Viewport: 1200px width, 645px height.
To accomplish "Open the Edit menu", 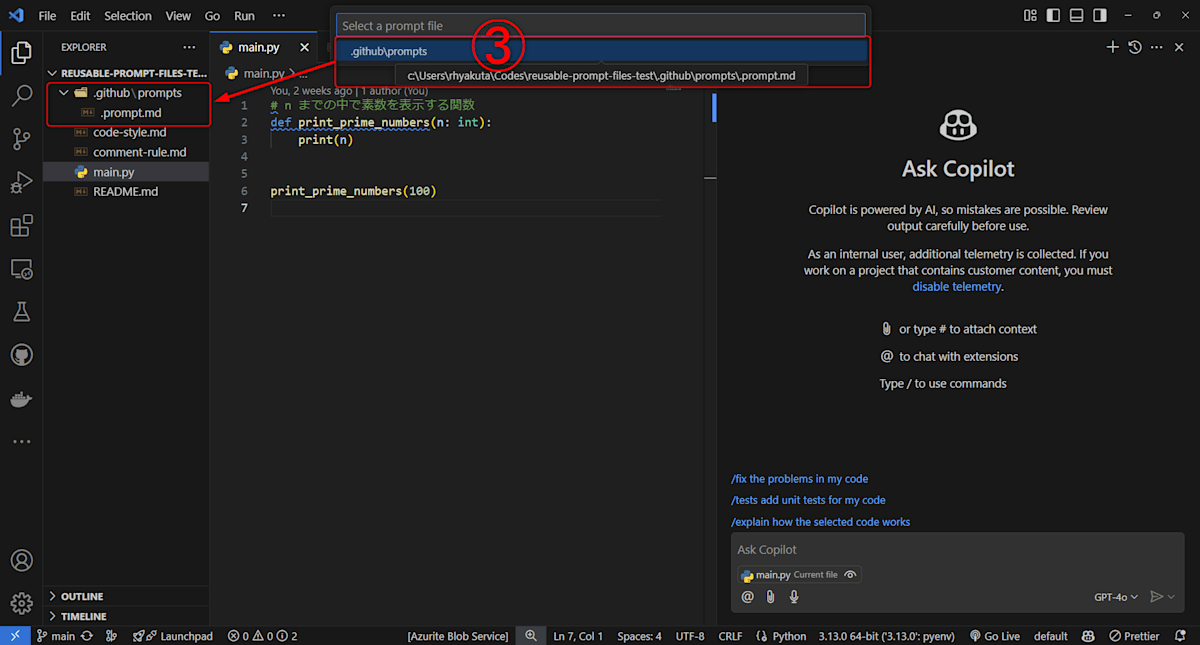I will pyautogui.click(x=80, y=16).
